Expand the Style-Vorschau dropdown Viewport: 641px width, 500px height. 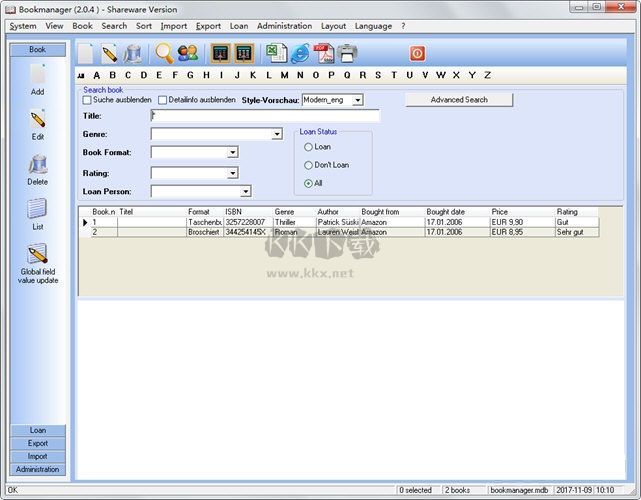pyautogui.click(x=357, y=100)
